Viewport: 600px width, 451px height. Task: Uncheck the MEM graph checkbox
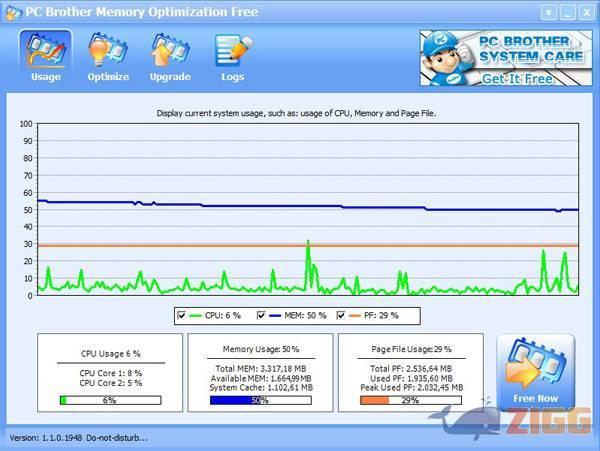tap(261, 316)
